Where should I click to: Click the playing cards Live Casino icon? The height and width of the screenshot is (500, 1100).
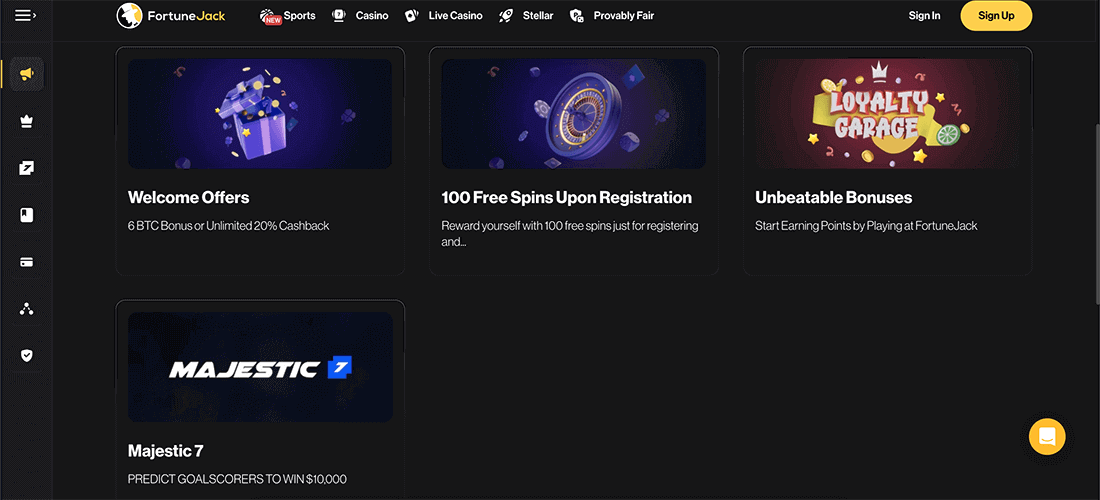pyautogui.click(x=412, y=15)
